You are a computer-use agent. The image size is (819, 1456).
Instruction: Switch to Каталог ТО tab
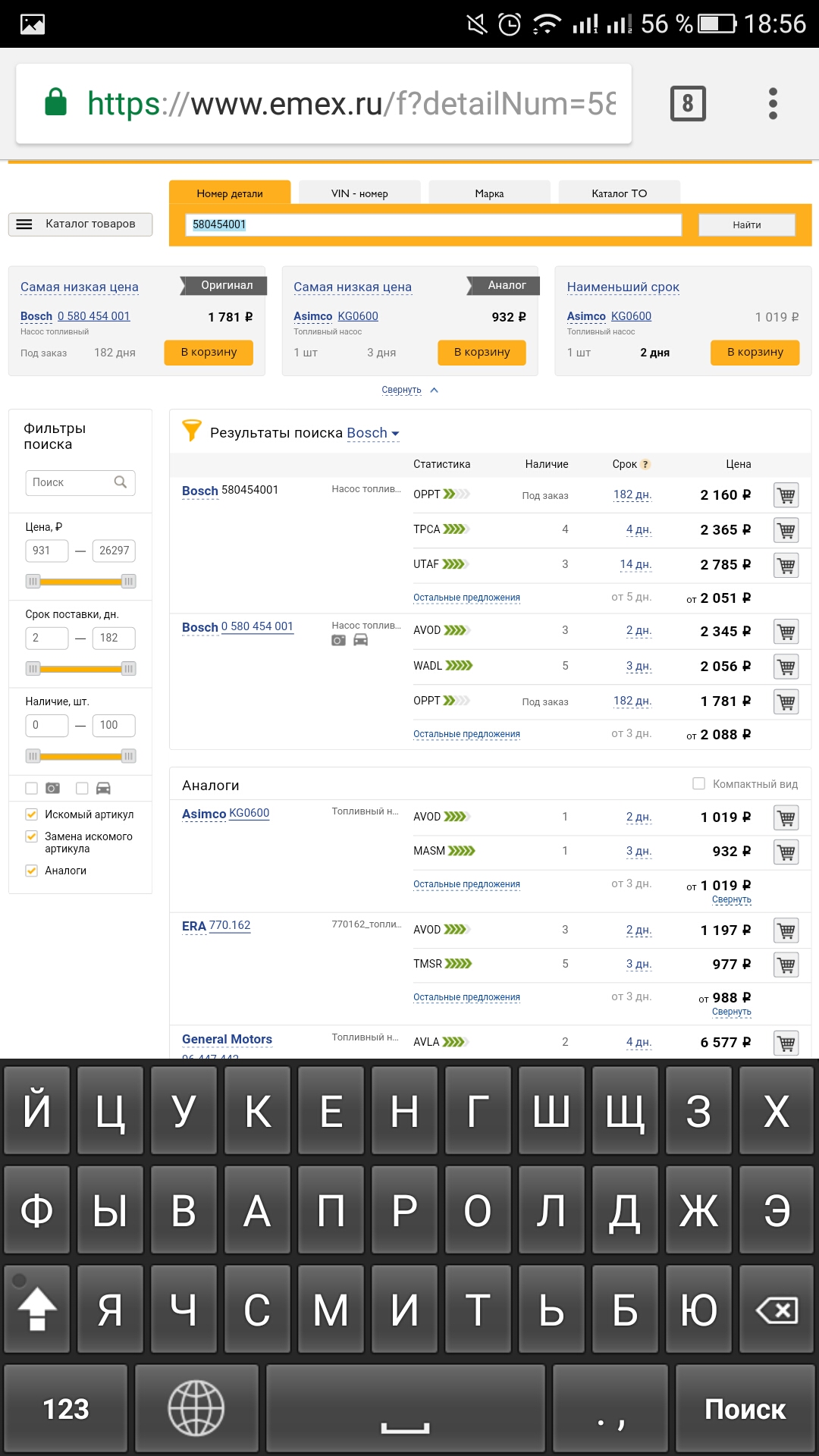click(620, 193)
